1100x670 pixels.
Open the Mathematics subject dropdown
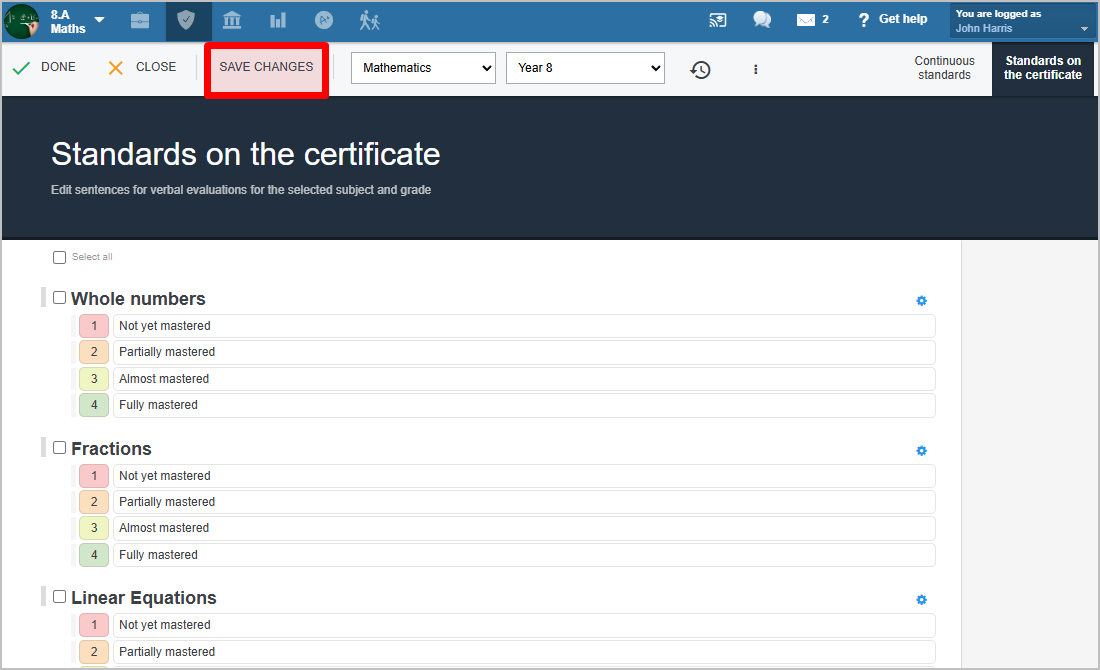(x=423, y=68)
